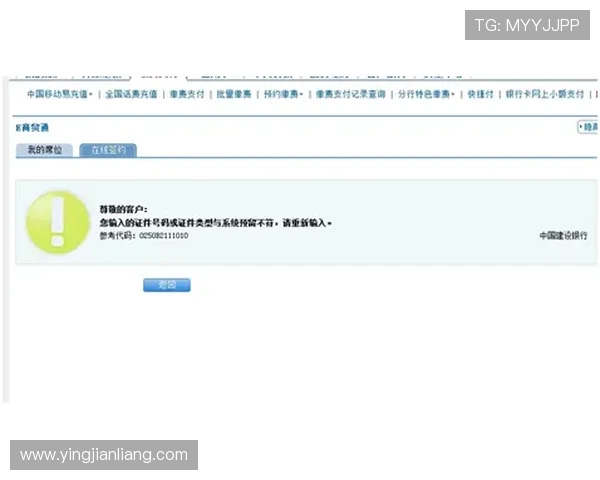The image size is (600, 480).
Task: Select the 批量缴费 menu item
Action: [x=234, y=94]
